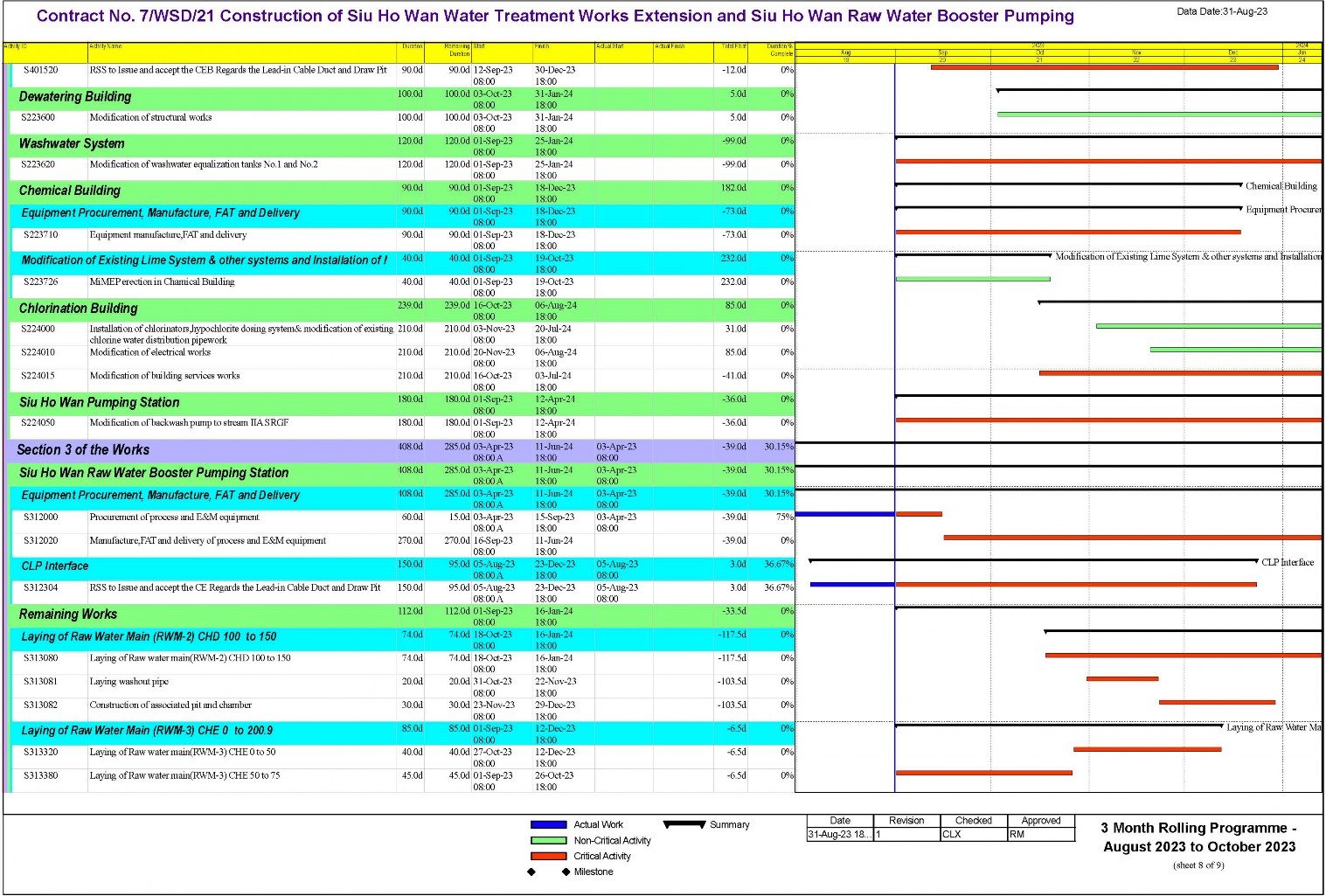Click the green Non-Critical Activity legend swatch
This screenshot has height=896, width=1326.
(x=549, y=841)
